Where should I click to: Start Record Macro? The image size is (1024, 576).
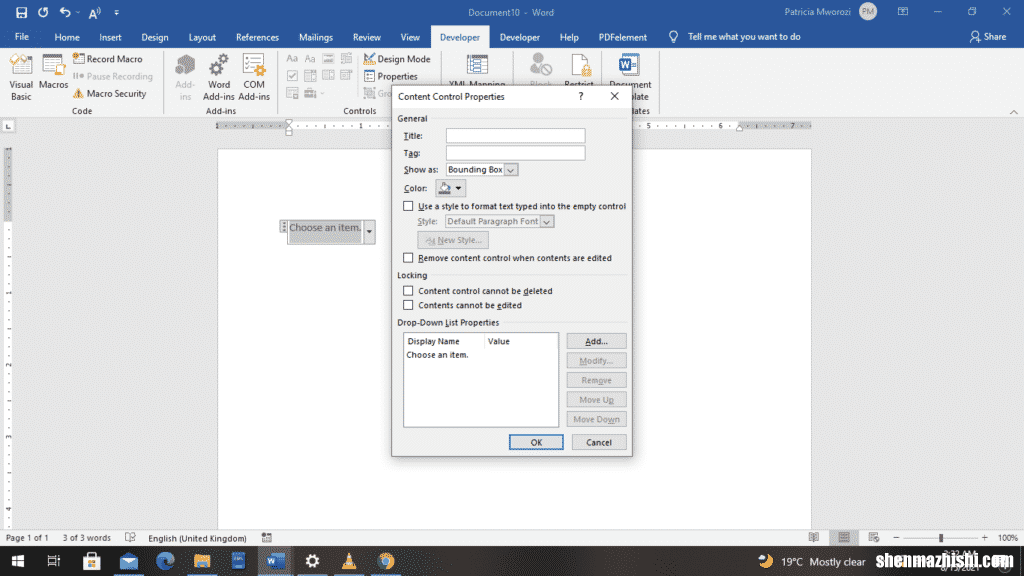pyautogui.click(x=108, y=59)
